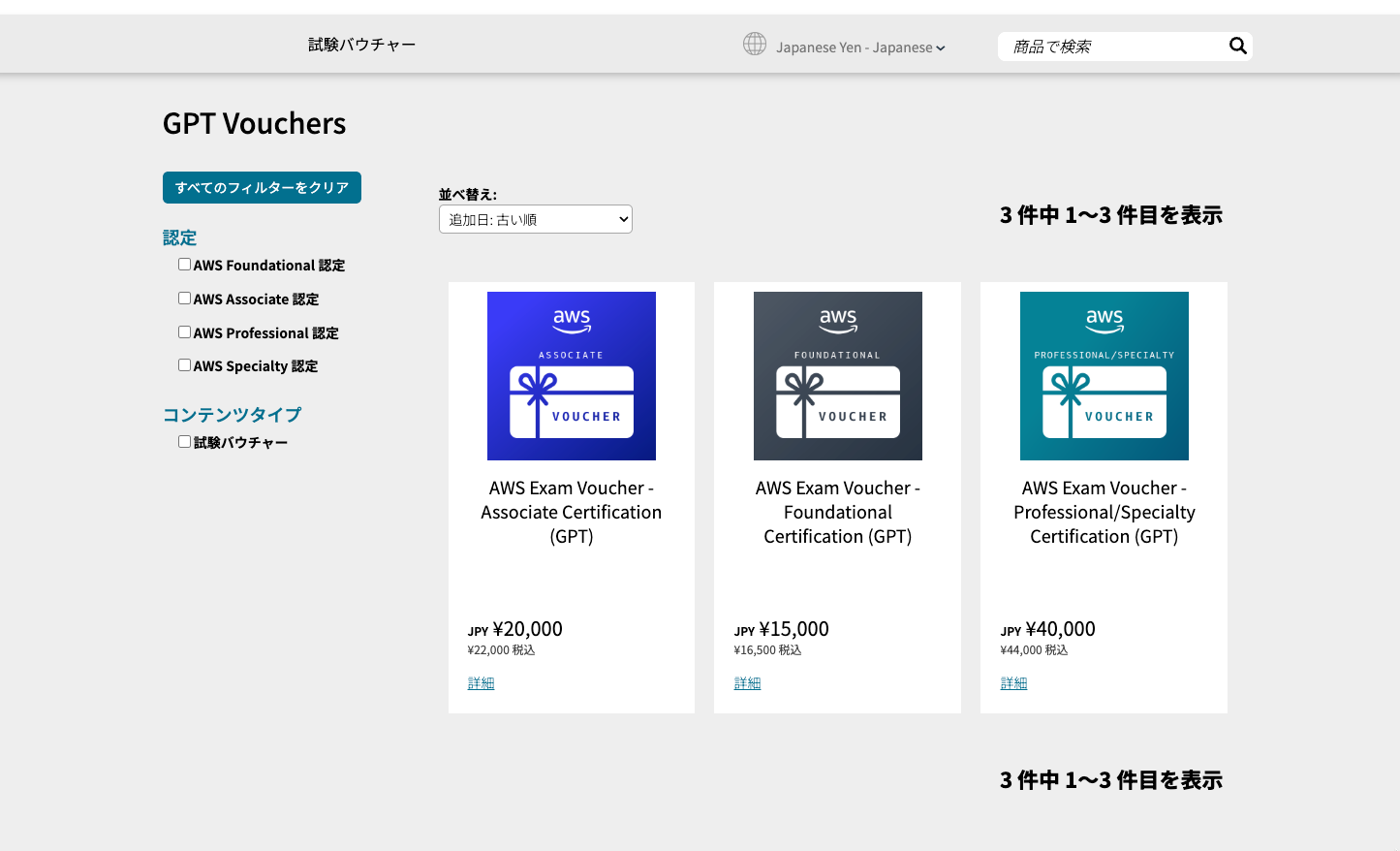The height and width of the screenshot is (851, 1400).
Task: Click the ¥40,000 price text
Action: point(1060,629)
